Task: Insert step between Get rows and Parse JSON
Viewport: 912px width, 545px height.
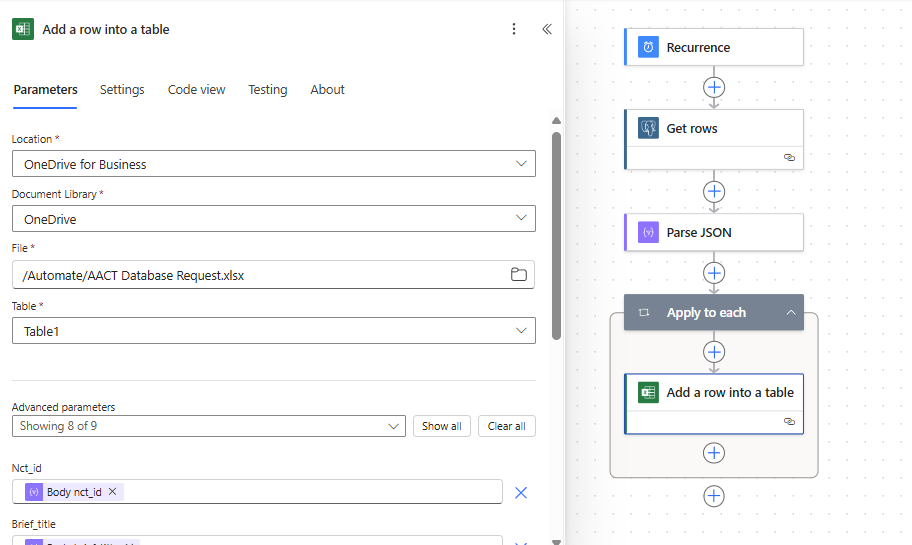Action: [714, 191]
